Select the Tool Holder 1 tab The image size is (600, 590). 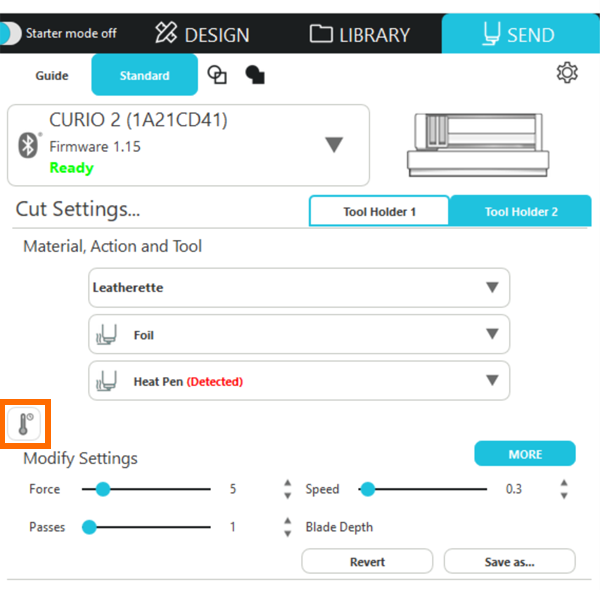click(x=379, y=212)
